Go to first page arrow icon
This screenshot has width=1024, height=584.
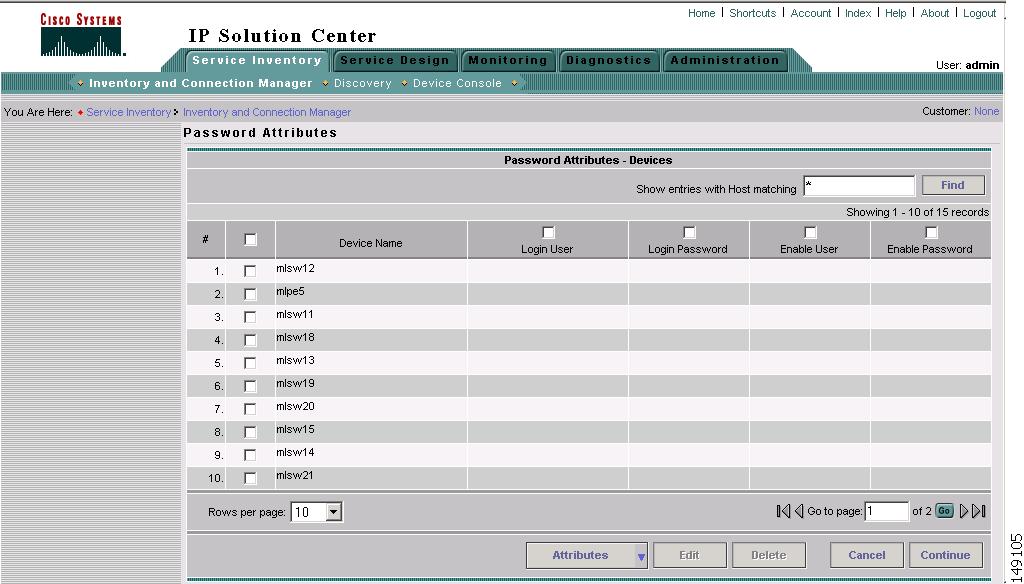coord(783,511)
